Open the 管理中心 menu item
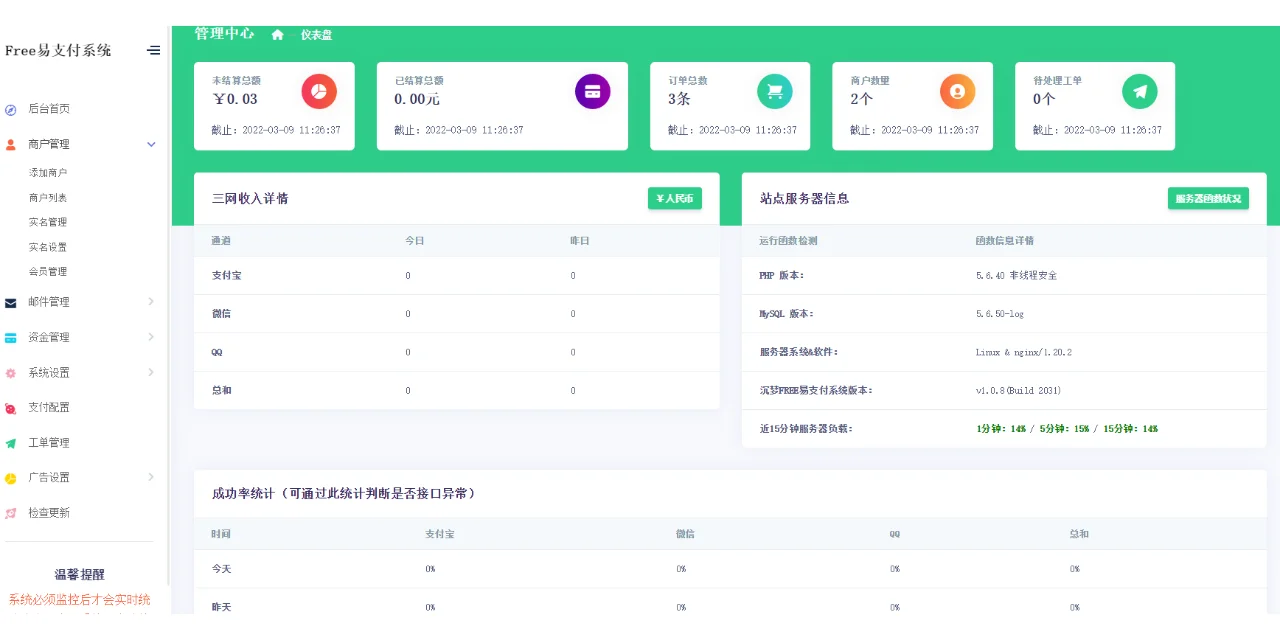This screenshot has height=640, width=1280. 222,33
